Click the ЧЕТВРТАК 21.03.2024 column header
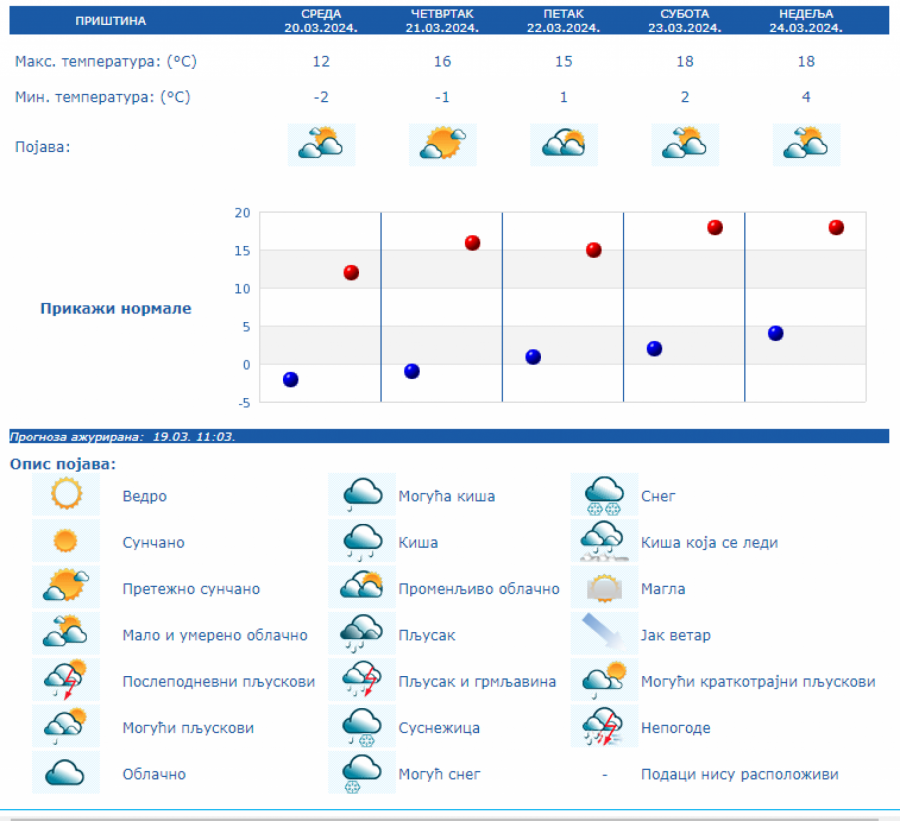 click(x=442, y=21)
